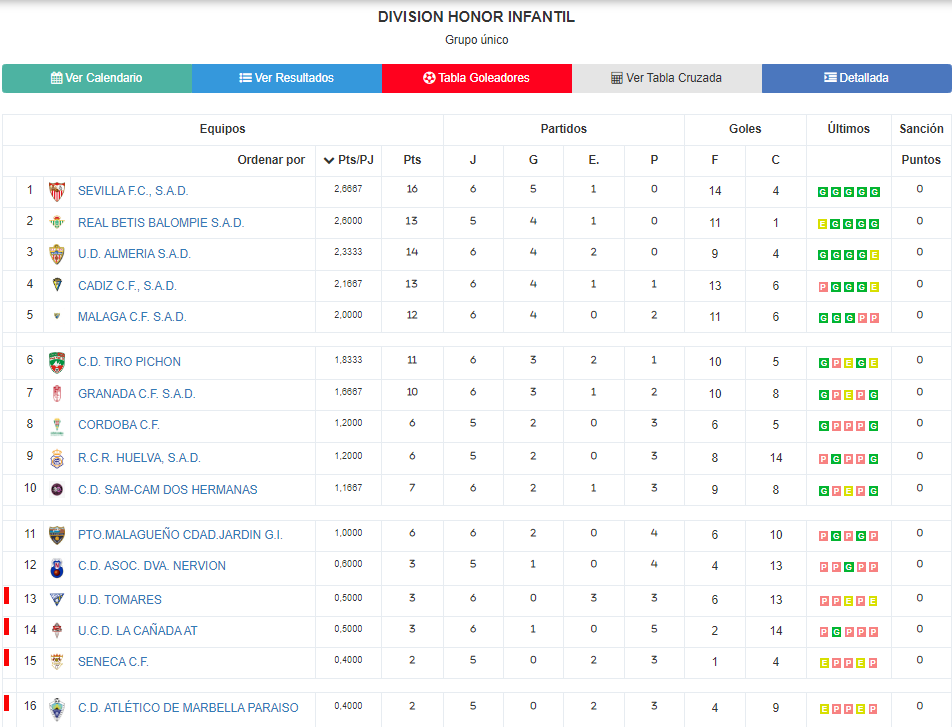The image size is (952, 727).
Task: Sort by C goals against header
Action: click(775, 160)
